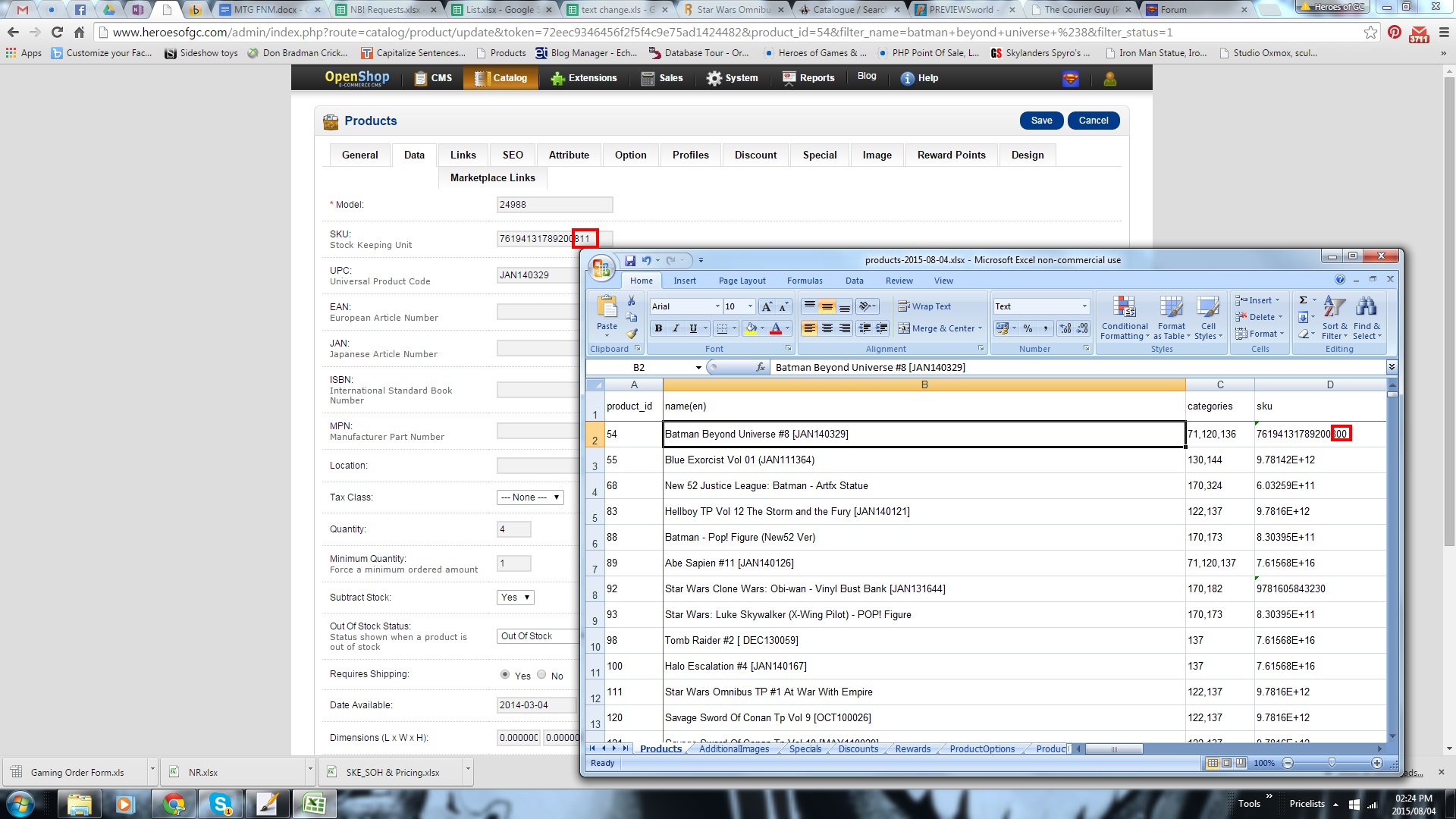Switch to Page Layout view icon
Image resolution: width=1456 pixels, height=819 pixels.
(1226, 763)
